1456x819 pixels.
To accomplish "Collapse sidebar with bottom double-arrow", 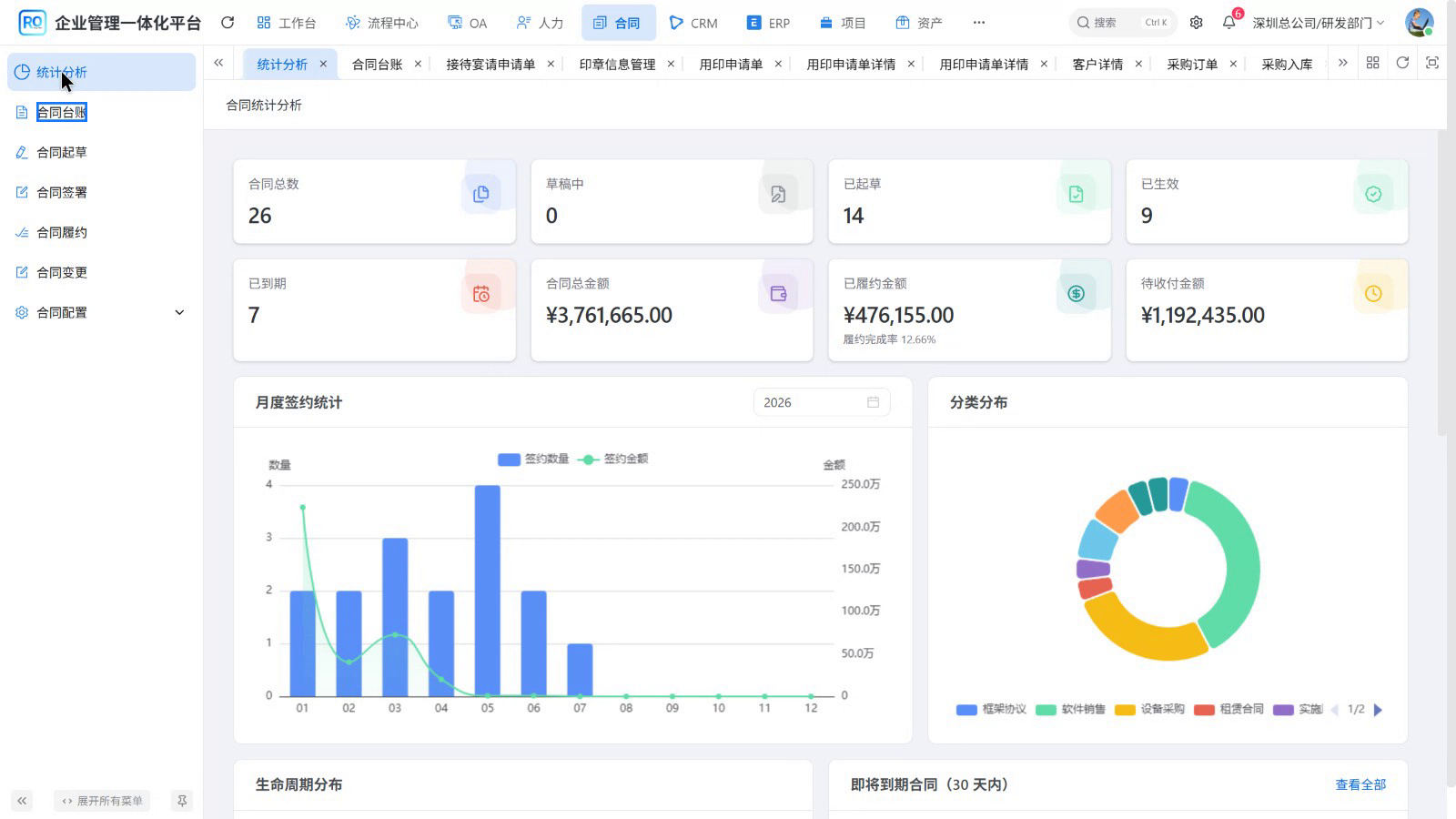I will [x=22, y=801].
